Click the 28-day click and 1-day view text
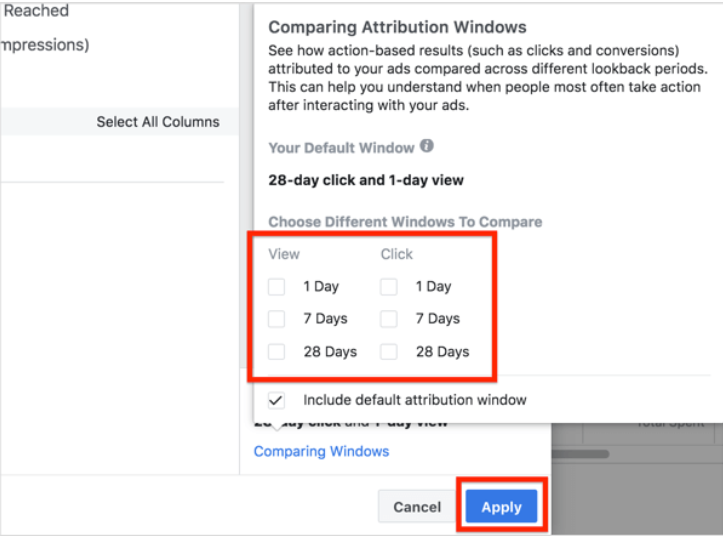723x537 pixels. [365, 181]
